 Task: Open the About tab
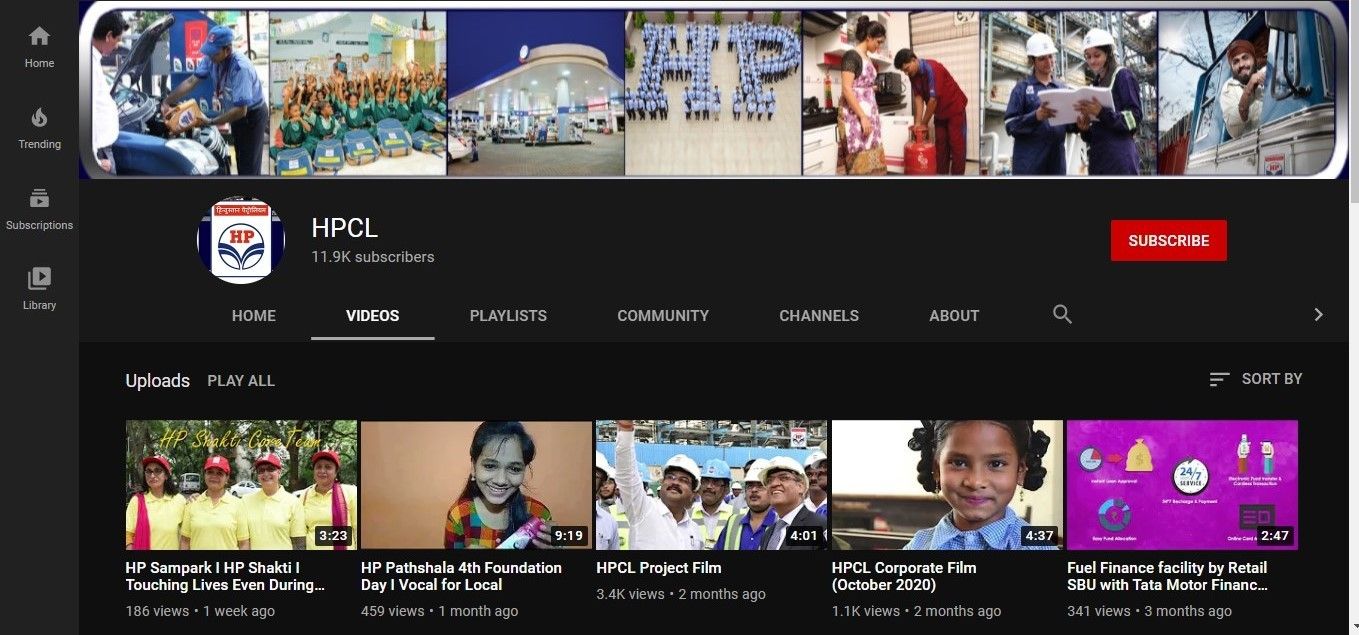954,315
